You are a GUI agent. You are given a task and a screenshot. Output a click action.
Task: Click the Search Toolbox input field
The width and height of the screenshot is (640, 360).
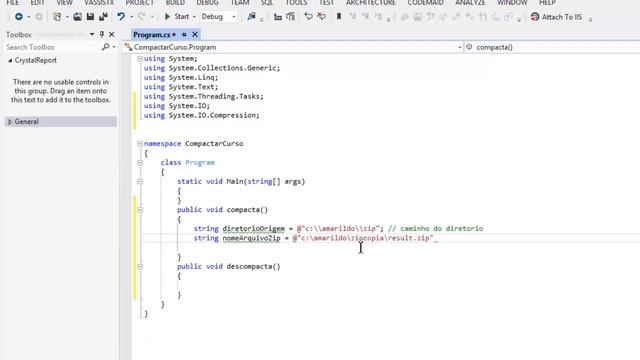[52, 47]
